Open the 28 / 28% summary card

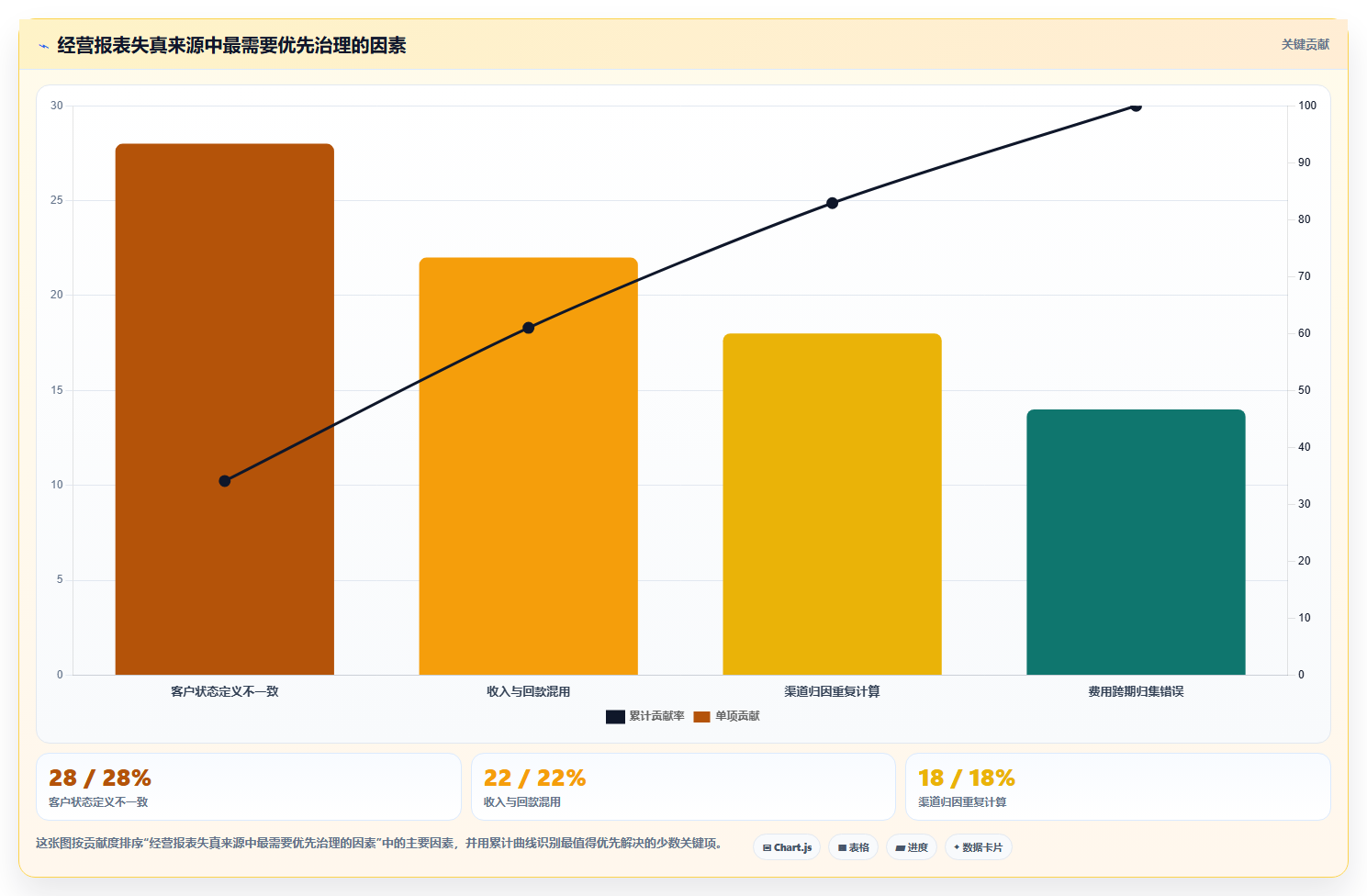249,787
